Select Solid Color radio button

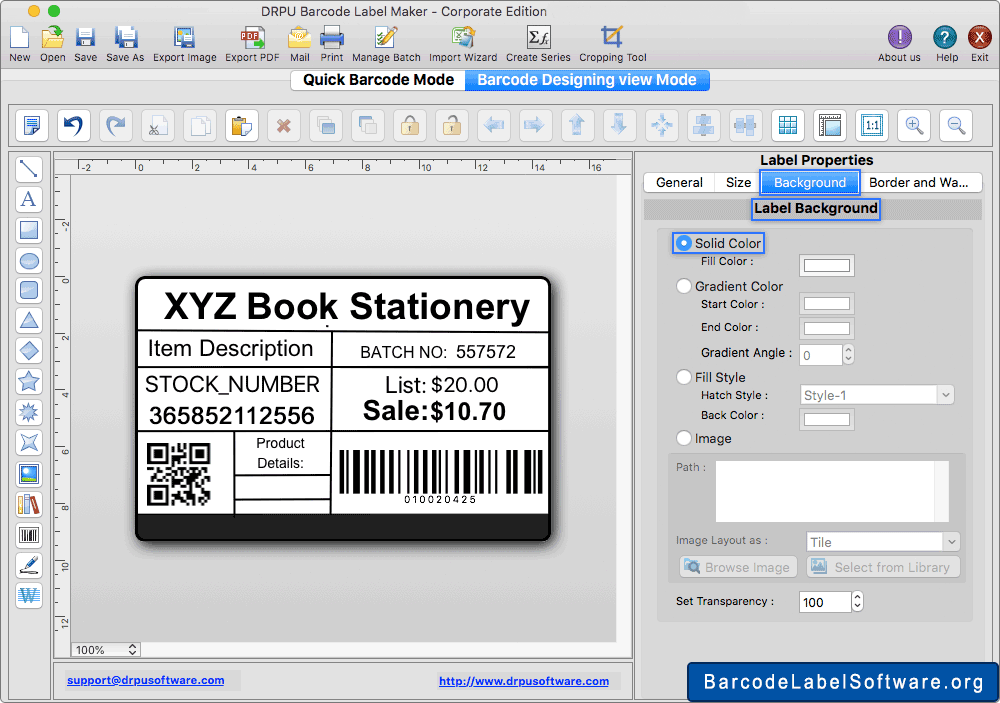[684, 243]
